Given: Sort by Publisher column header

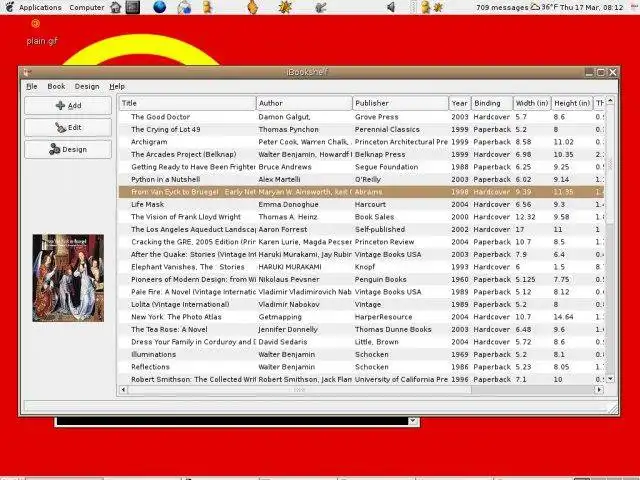Looking at the screenshot, I should pyautogui.click(x=400, y=103).
